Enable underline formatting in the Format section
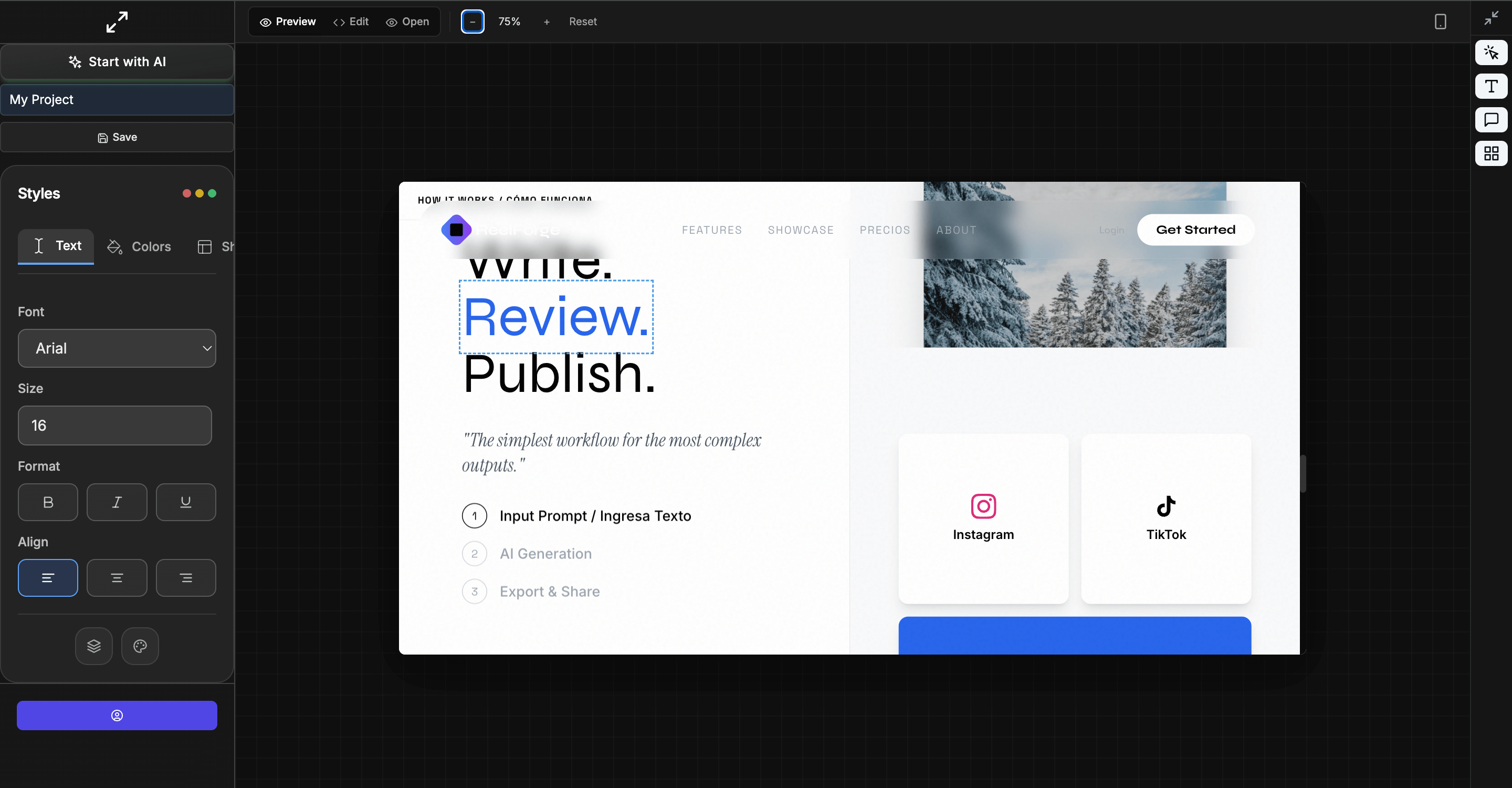This screenshot has height=788, width=1512. coord(186,502)
